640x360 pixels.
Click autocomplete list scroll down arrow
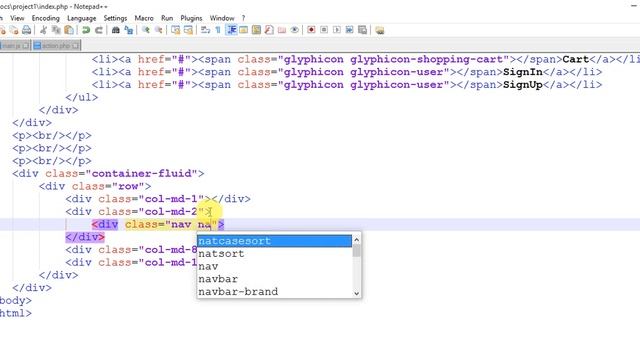pyautogui.click(x=356, y=293)
